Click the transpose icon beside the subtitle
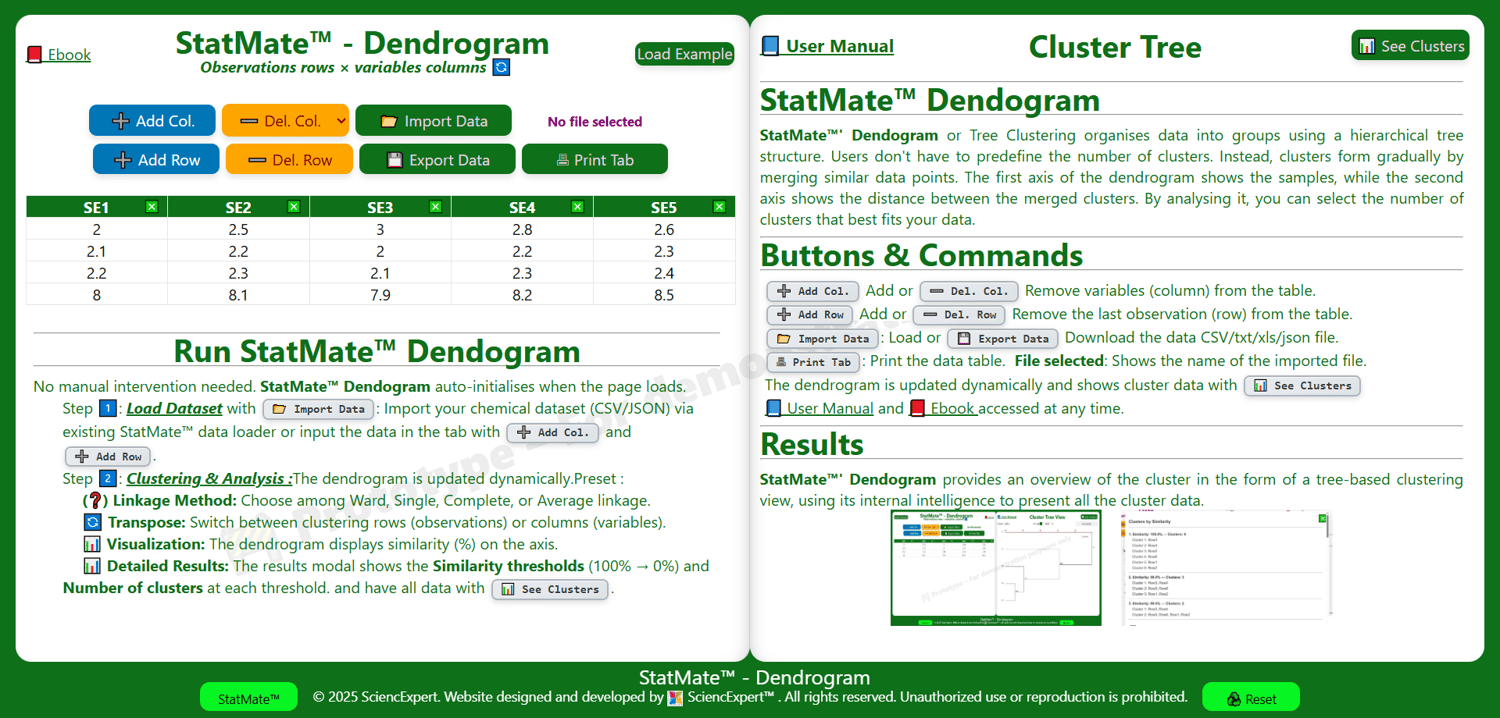The height and width of the screenshot is (718, 1500). click(502, 67)
